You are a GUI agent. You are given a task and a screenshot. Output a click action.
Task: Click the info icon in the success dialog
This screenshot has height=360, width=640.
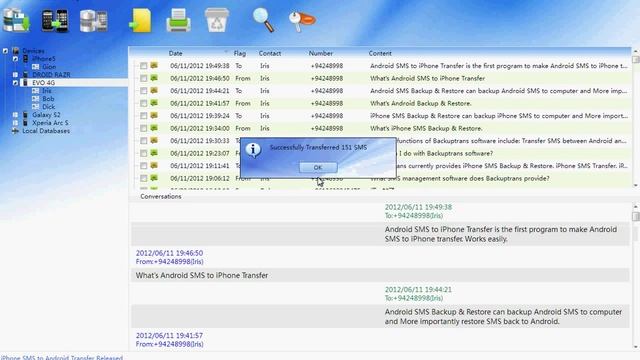click(253, 150)
